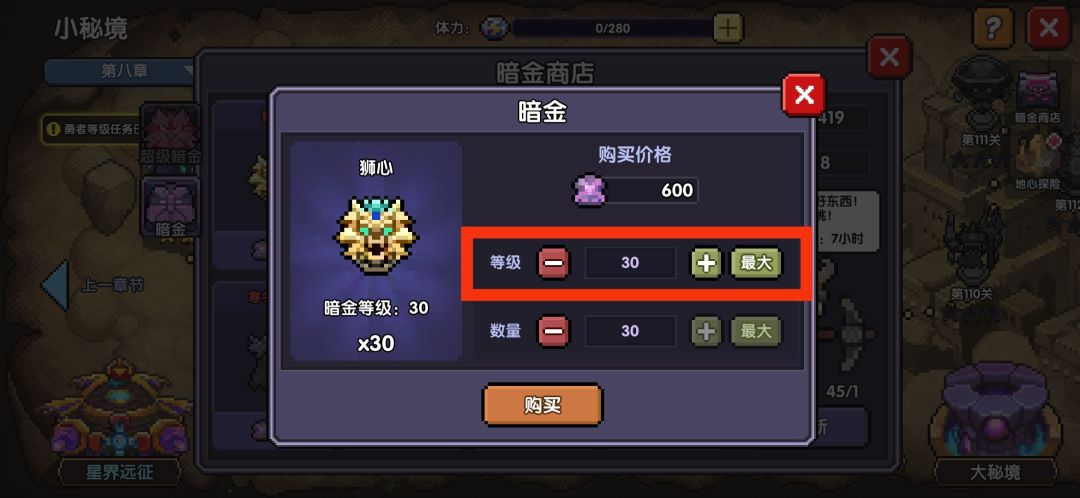
Task: Select the 暗金 side tab
Action: [170, 207]
